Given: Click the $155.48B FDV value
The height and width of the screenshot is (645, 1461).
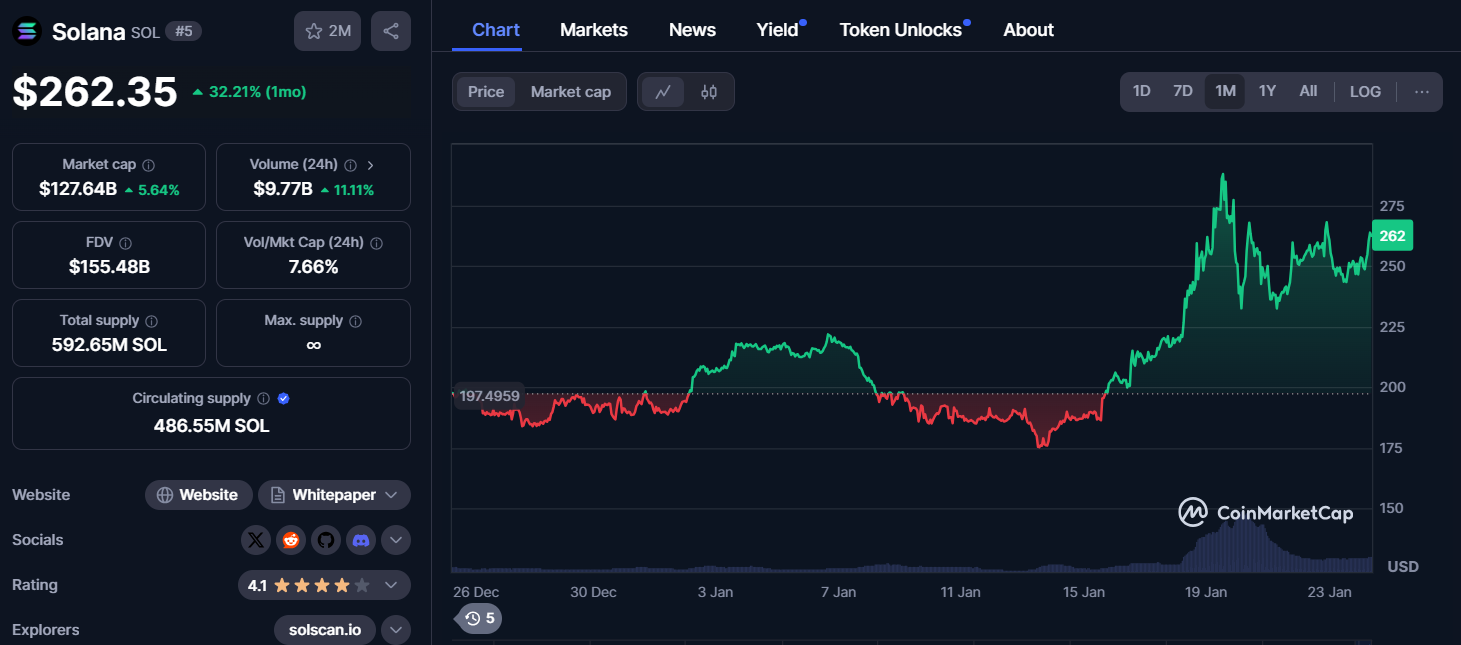Looking at the screenshot, I should (109, 267).
